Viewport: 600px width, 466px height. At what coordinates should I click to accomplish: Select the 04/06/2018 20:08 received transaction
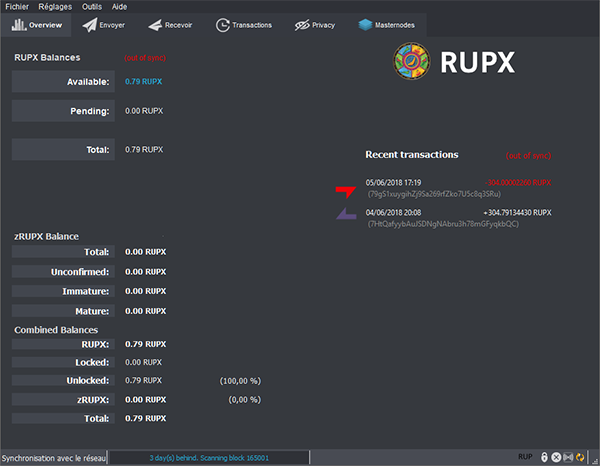point(444,218)
